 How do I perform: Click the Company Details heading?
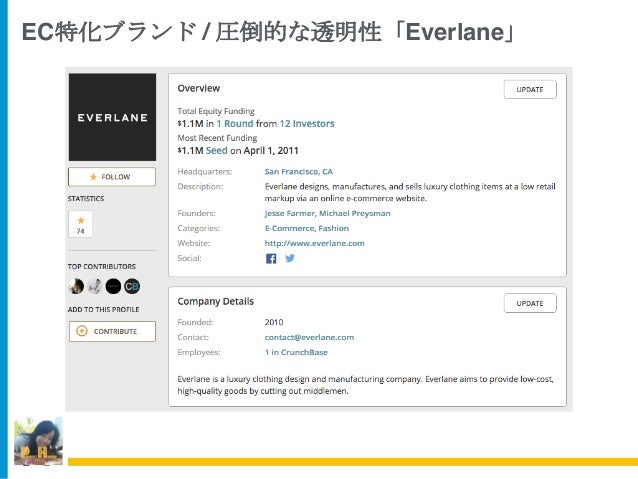pos(216,302)
